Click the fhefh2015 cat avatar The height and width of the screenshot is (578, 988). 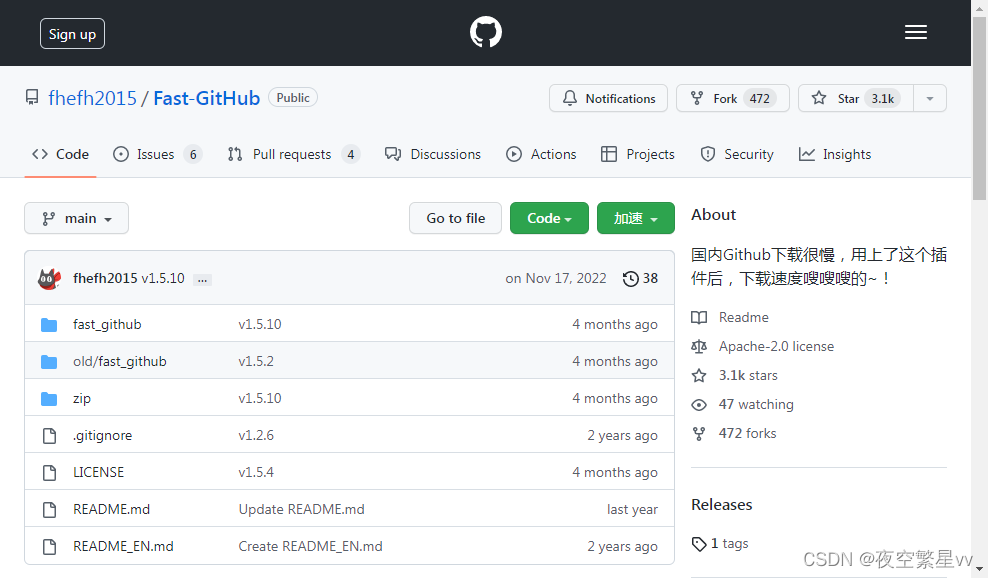click(x=49, y=279)
